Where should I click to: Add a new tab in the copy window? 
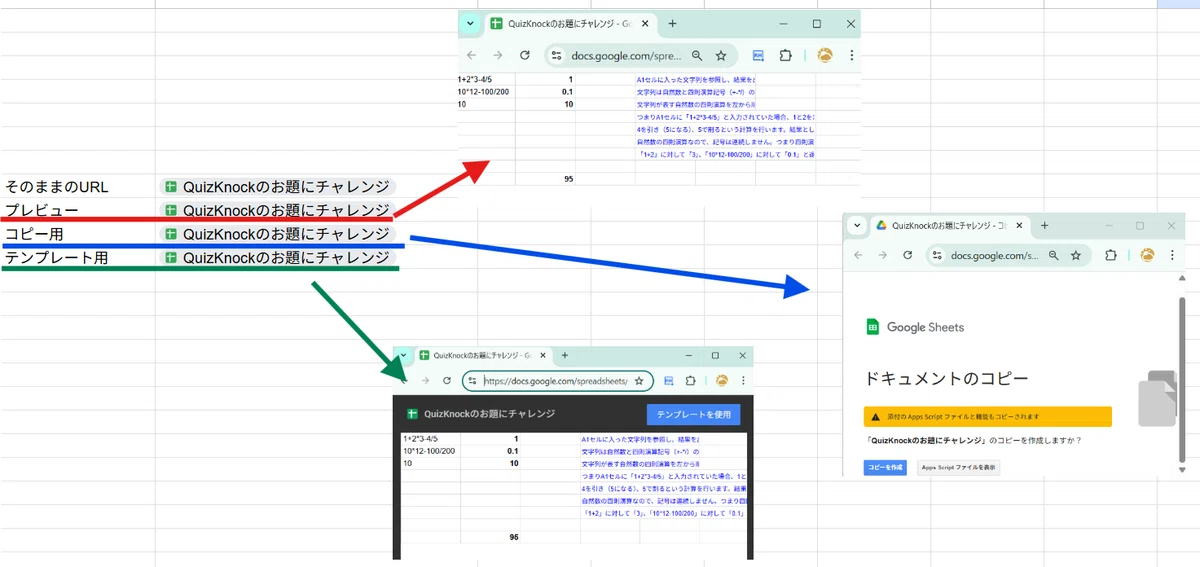[x=1044, y=225]
